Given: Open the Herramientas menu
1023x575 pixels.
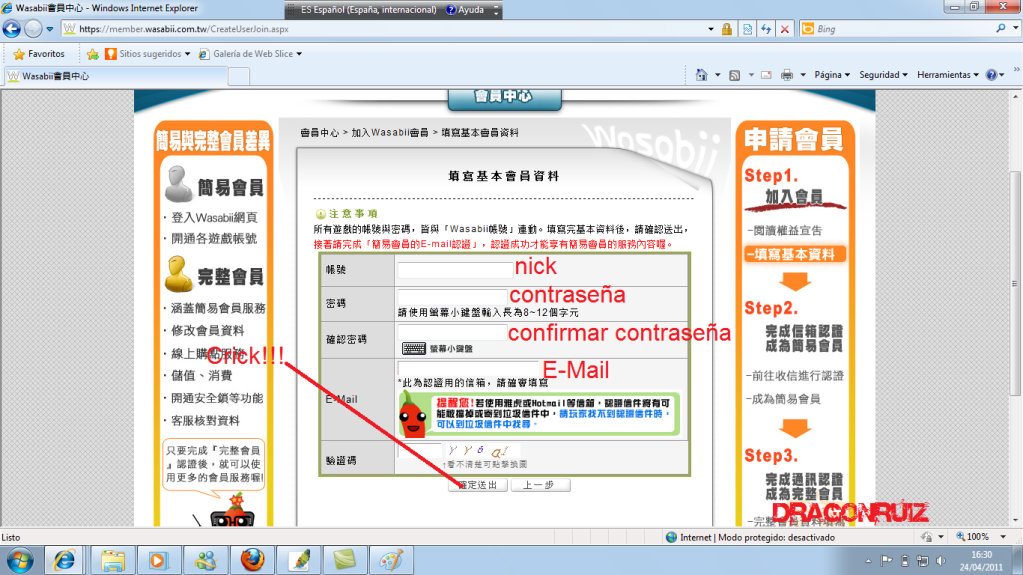Looking at the screenshot, I should [x=948, y=75].
